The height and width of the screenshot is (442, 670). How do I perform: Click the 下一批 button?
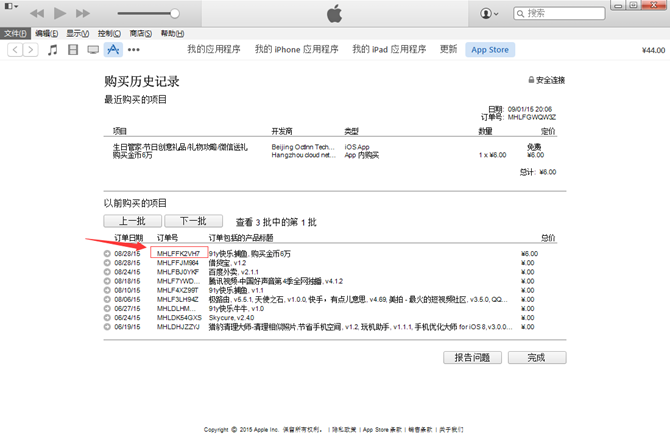[194, 221]
